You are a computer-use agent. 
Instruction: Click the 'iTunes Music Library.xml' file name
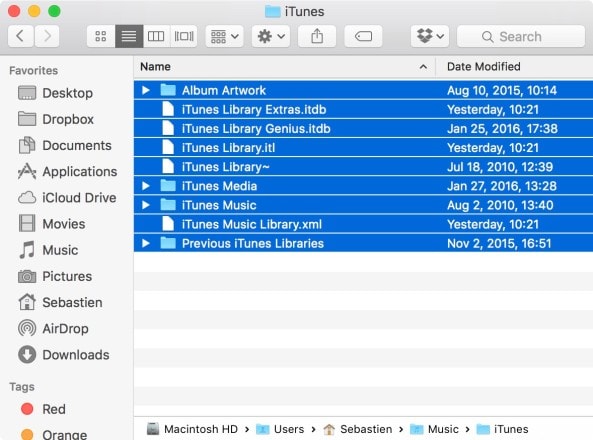click(252, 224)
